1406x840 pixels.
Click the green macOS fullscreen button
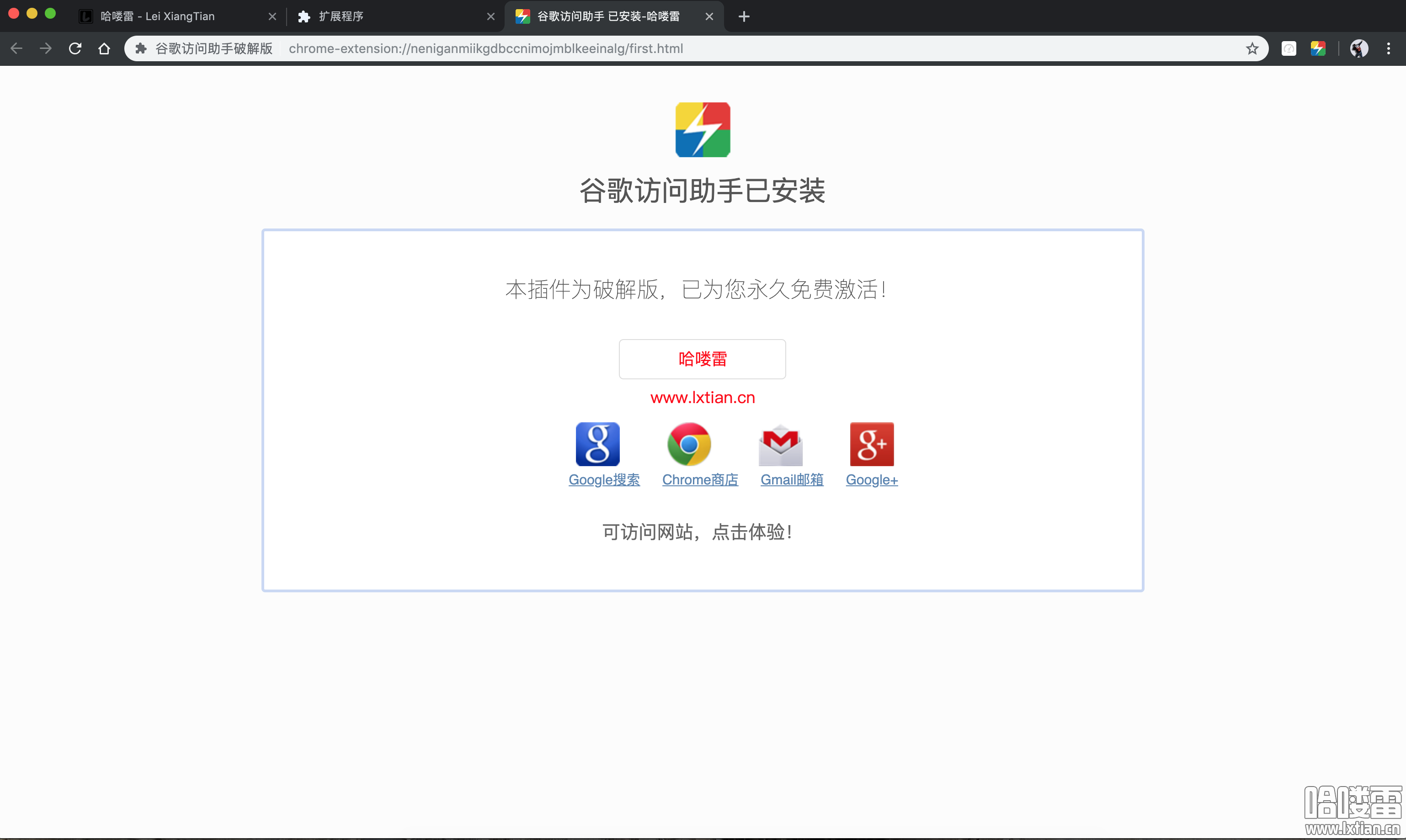tap(50, 14)
